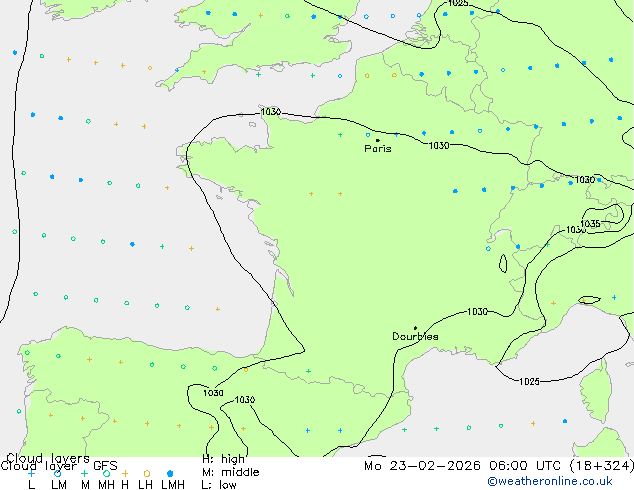Click the '1030' isobar label northeast of Dourbies

tap(478, 312)
